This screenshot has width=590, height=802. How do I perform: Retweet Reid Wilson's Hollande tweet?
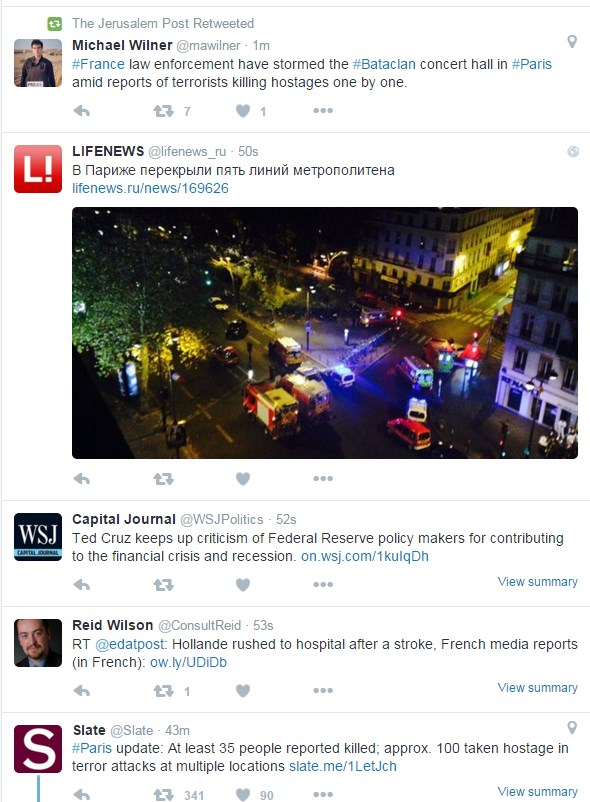164,691
